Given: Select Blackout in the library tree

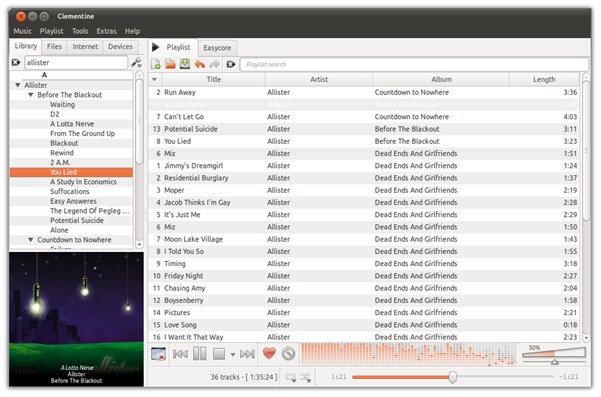Looking at the screenshot, I should click(x=64, y=143).
